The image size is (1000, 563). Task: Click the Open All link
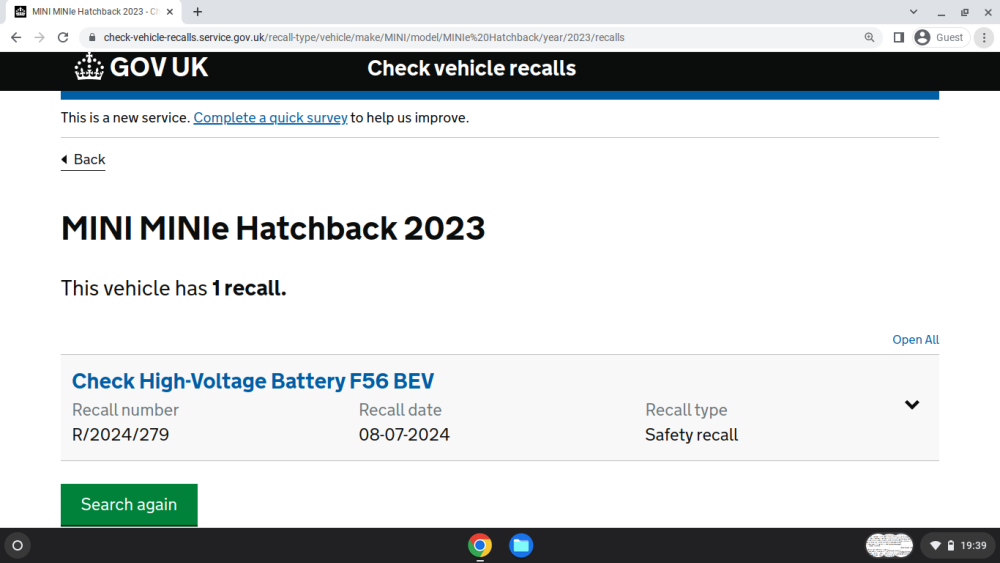click(915, 340)
